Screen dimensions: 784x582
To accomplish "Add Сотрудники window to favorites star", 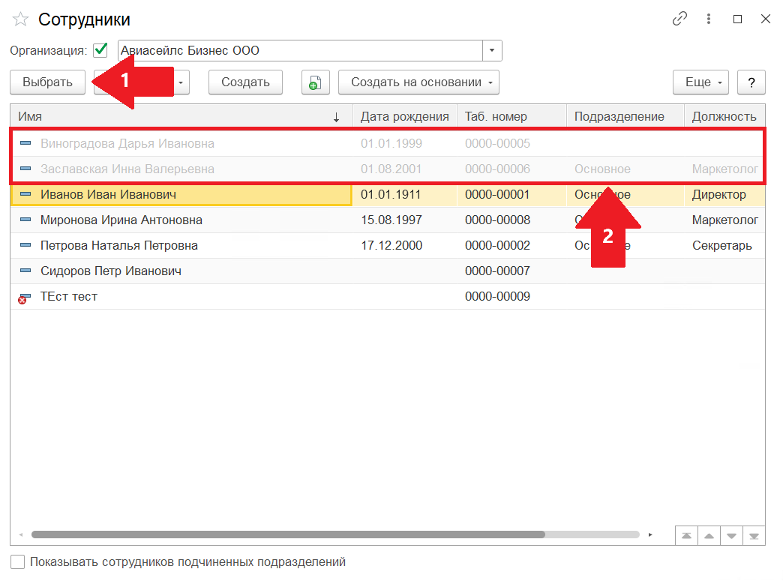I will [20, 20].
